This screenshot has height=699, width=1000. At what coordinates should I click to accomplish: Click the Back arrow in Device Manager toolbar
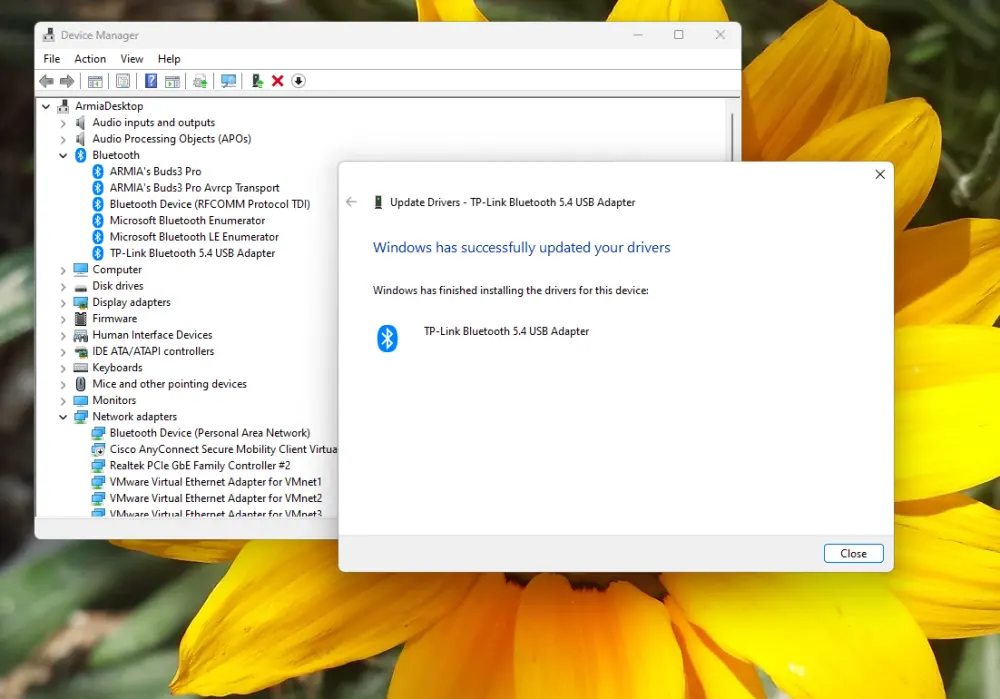point(47,81)
